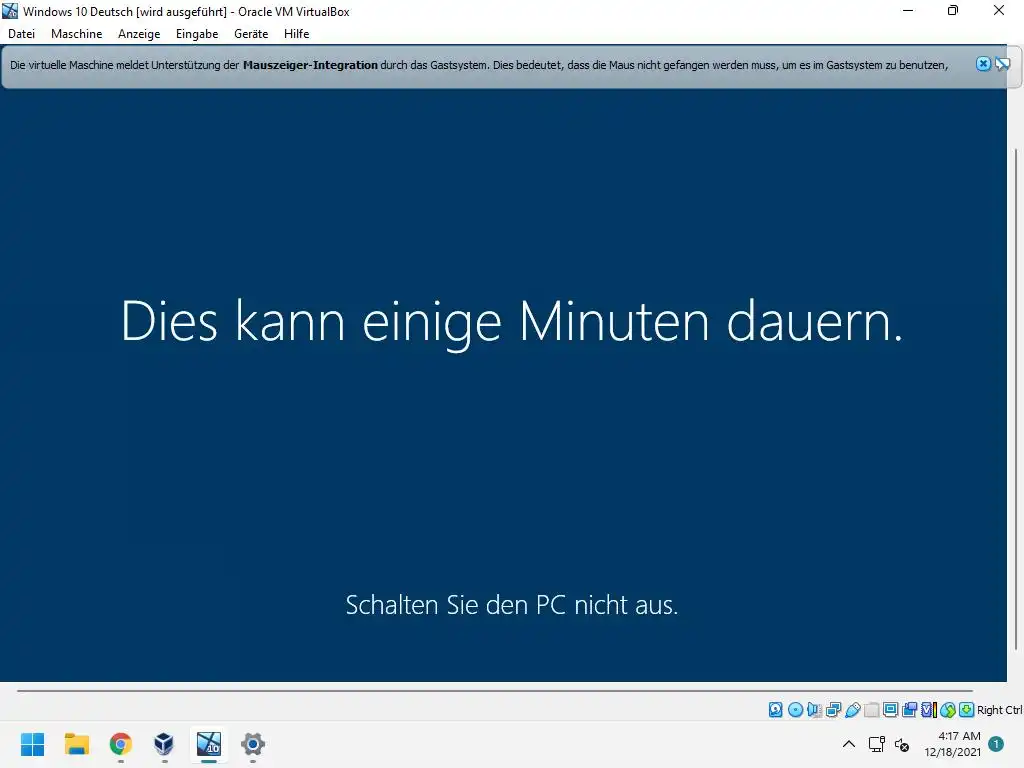
Task: Click the shared folders status icon
Action: (x=871, y=710)
